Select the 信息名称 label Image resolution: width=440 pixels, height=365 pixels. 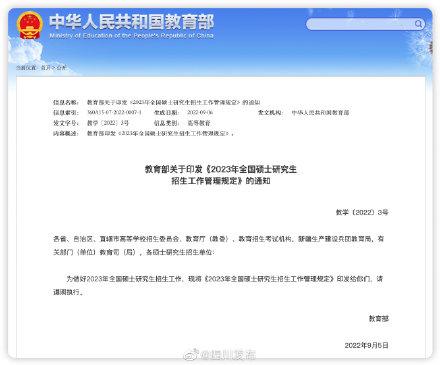pyautogui.click(x=66, y=102)
